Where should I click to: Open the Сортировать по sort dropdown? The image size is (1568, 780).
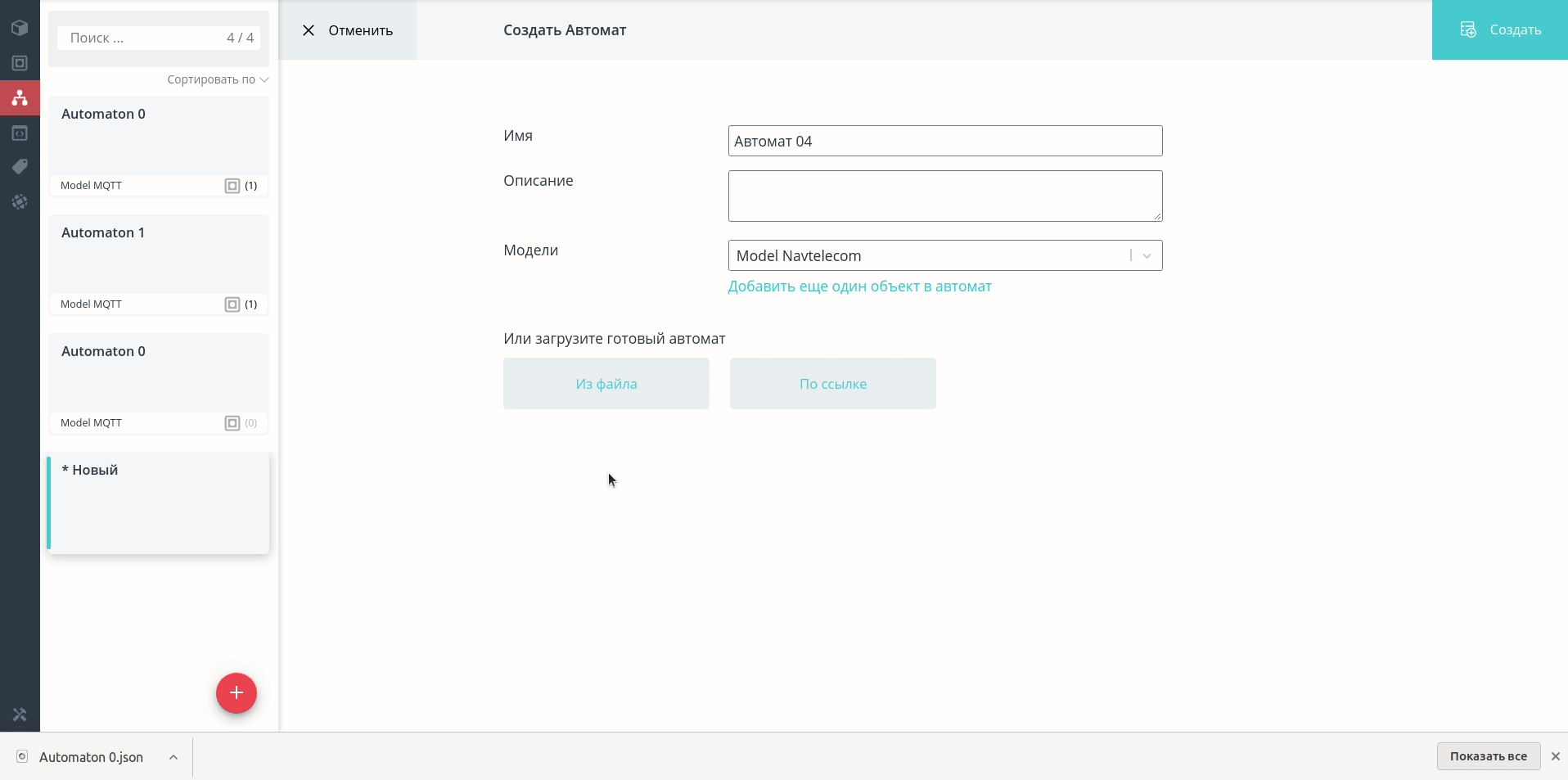tap(218, 79)
